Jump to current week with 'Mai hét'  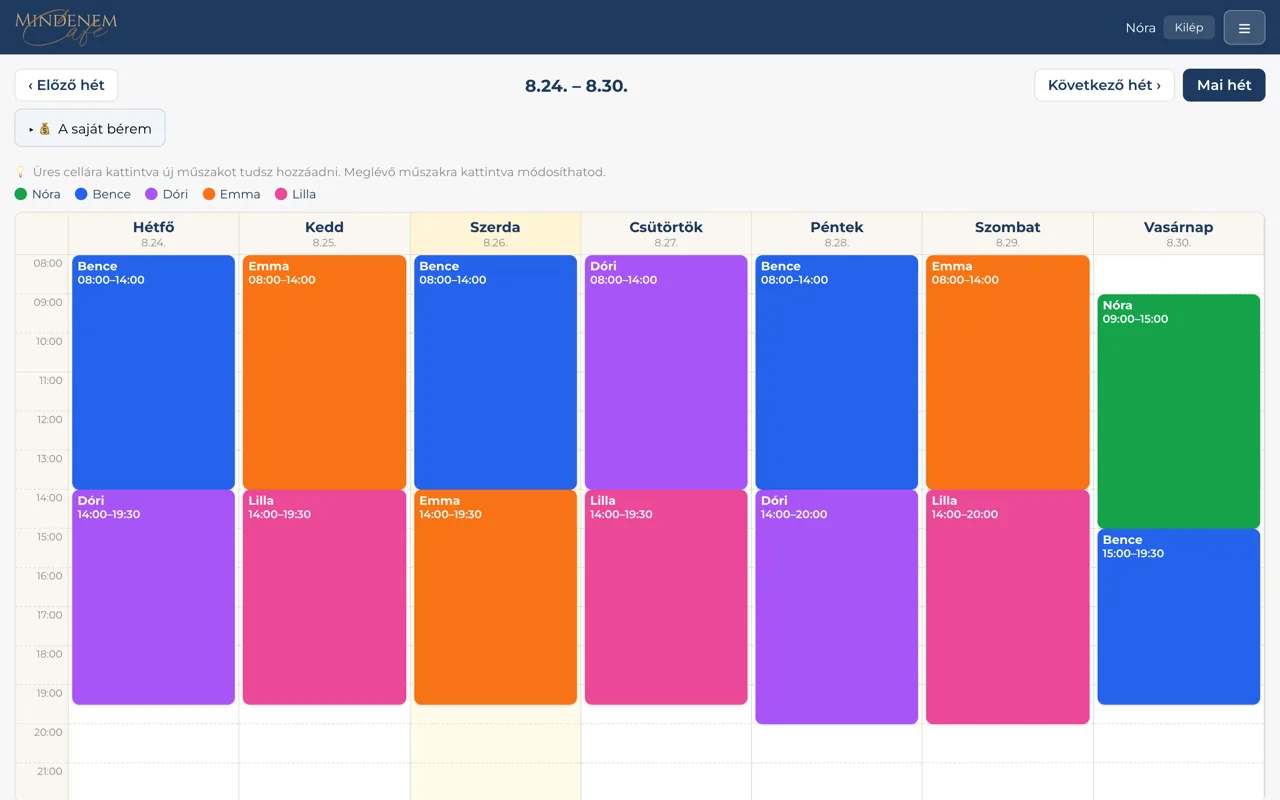click(1224, 85)
